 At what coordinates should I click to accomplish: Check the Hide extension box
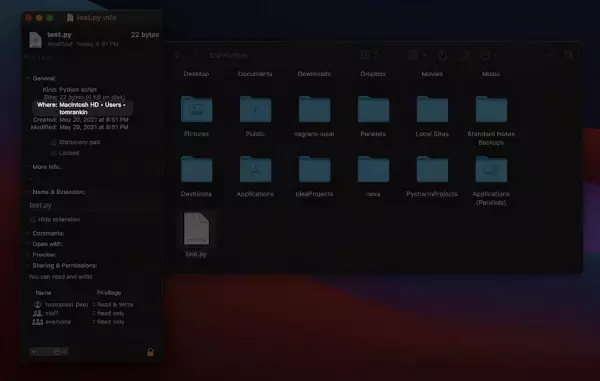33,219
